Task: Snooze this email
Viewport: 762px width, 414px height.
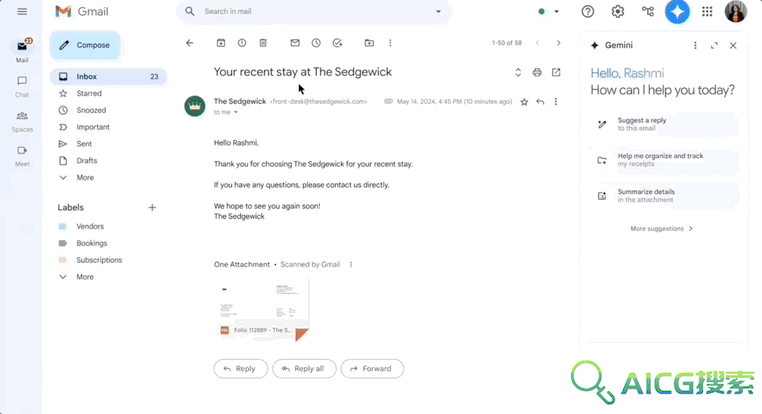Action: pos(316,43)
